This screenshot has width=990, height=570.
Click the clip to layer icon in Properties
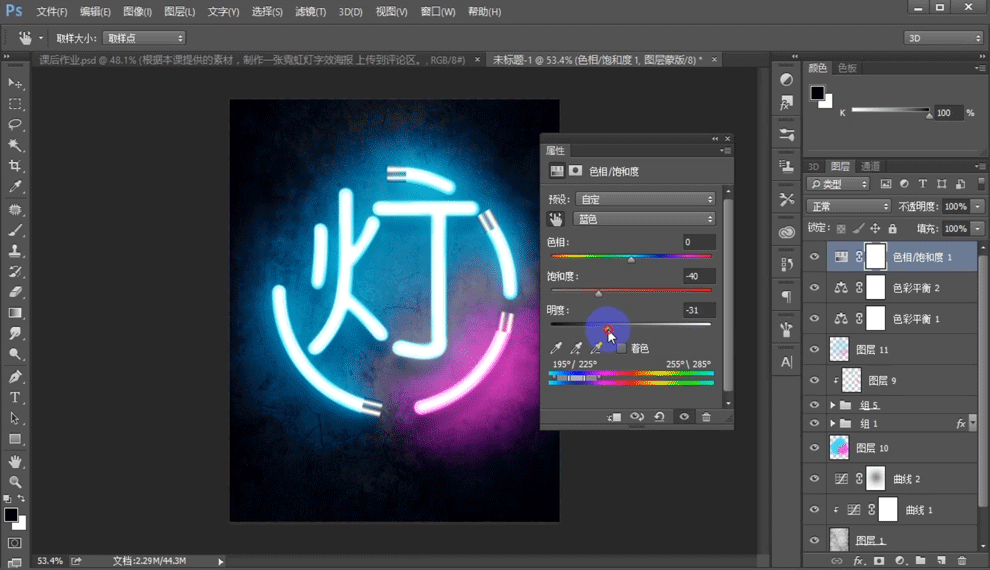tap(613, 417)
